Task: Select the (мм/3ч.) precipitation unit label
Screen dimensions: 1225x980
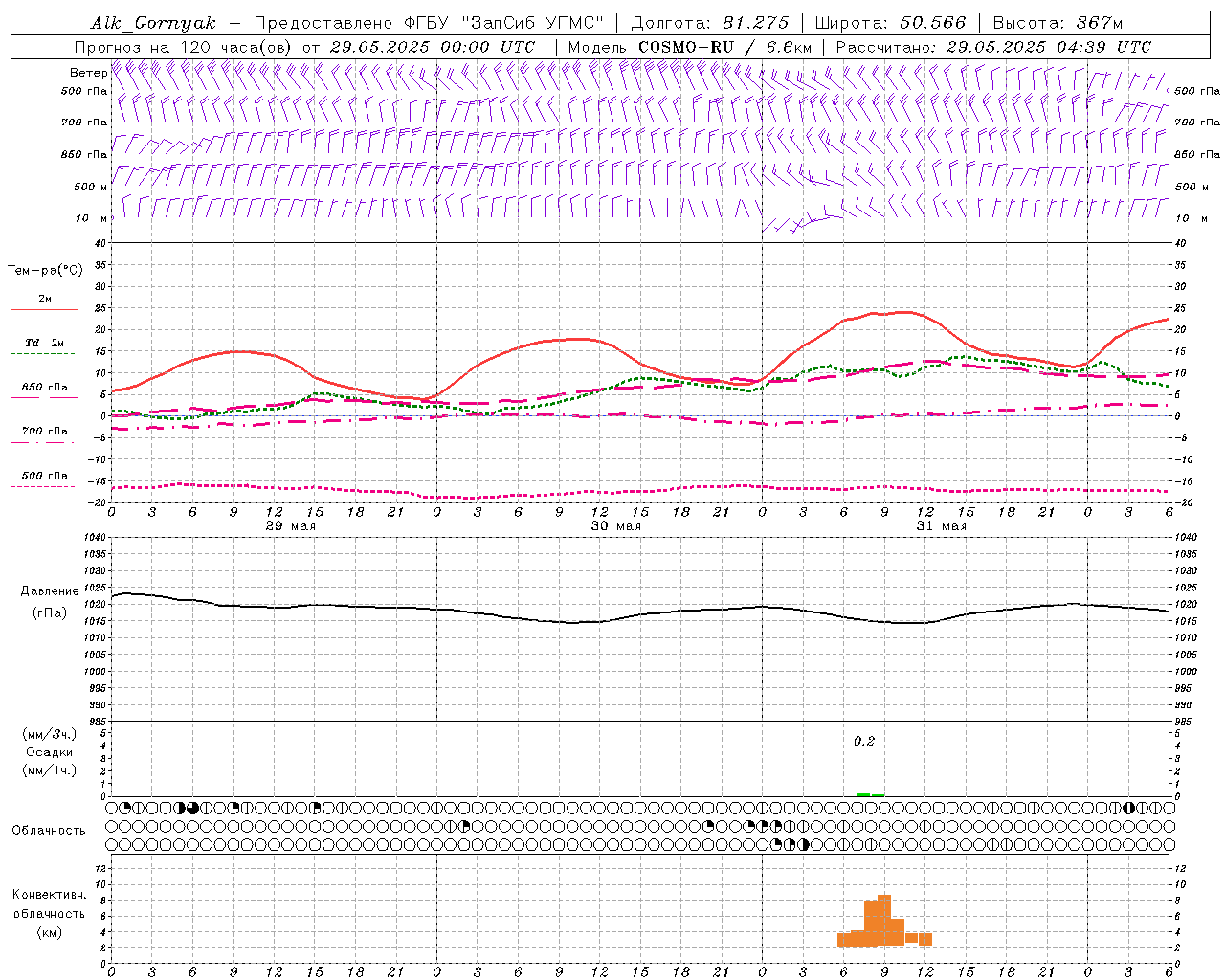Action: point(50,734)
